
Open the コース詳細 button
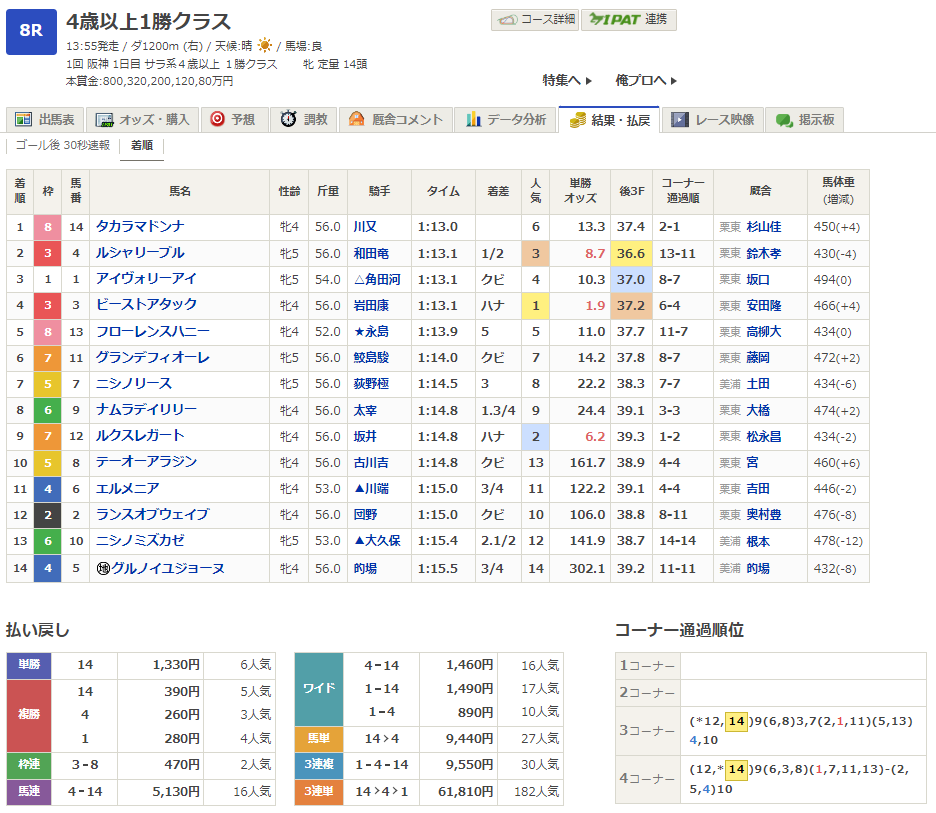click(x=535, y=19)
